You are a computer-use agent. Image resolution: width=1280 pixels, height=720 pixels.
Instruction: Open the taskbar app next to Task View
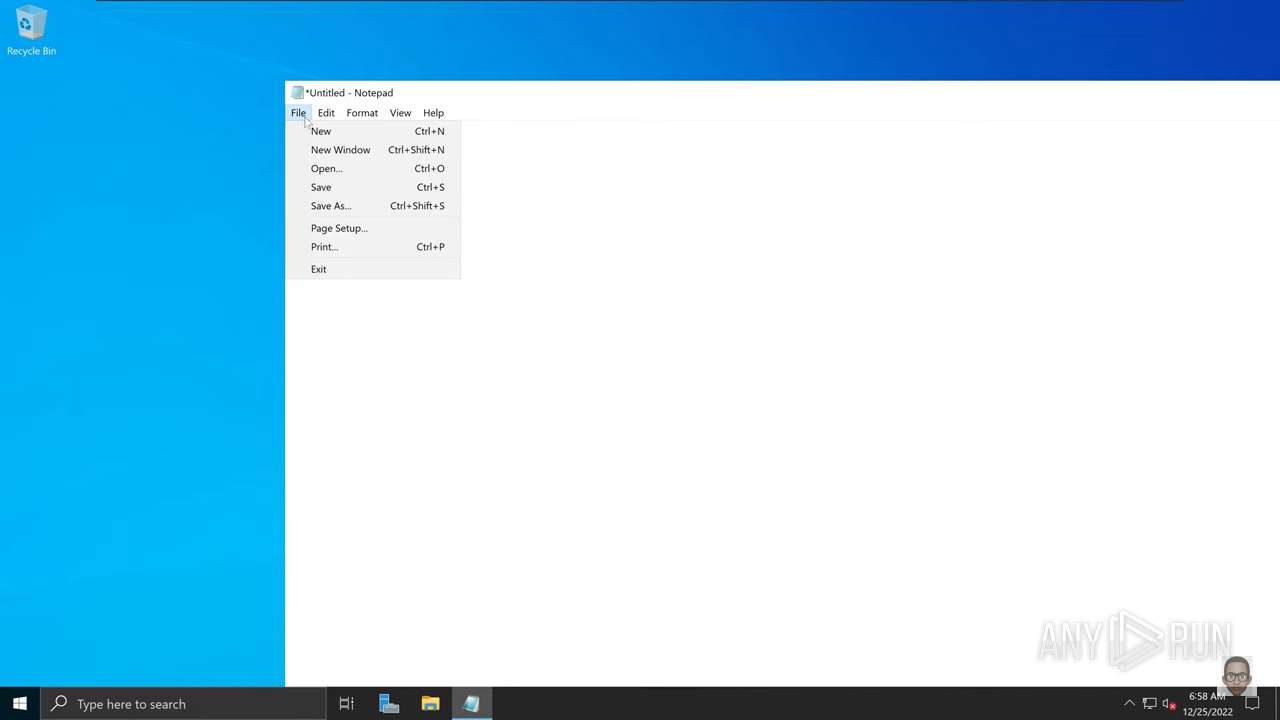[389, 704]
